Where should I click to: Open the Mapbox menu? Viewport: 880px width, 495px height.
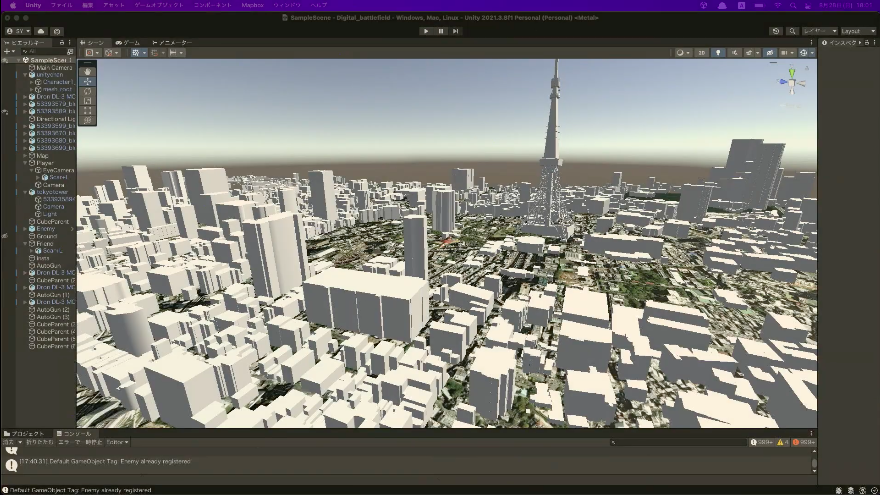[252, 5]
